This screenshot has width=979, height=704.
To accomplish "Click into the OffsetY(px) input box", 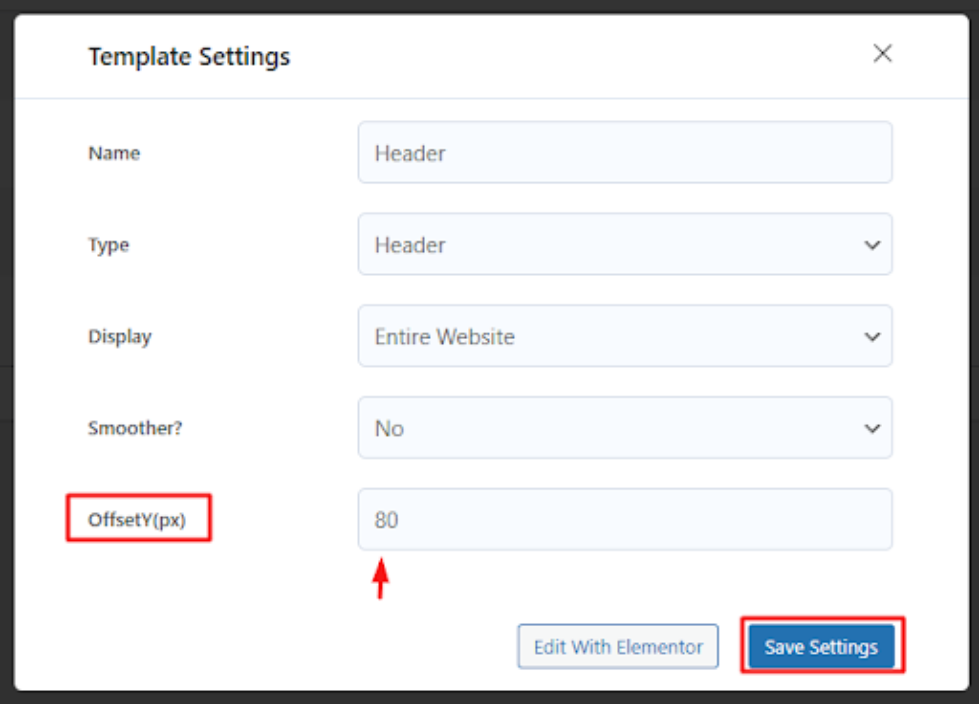I will click(624, 520).
